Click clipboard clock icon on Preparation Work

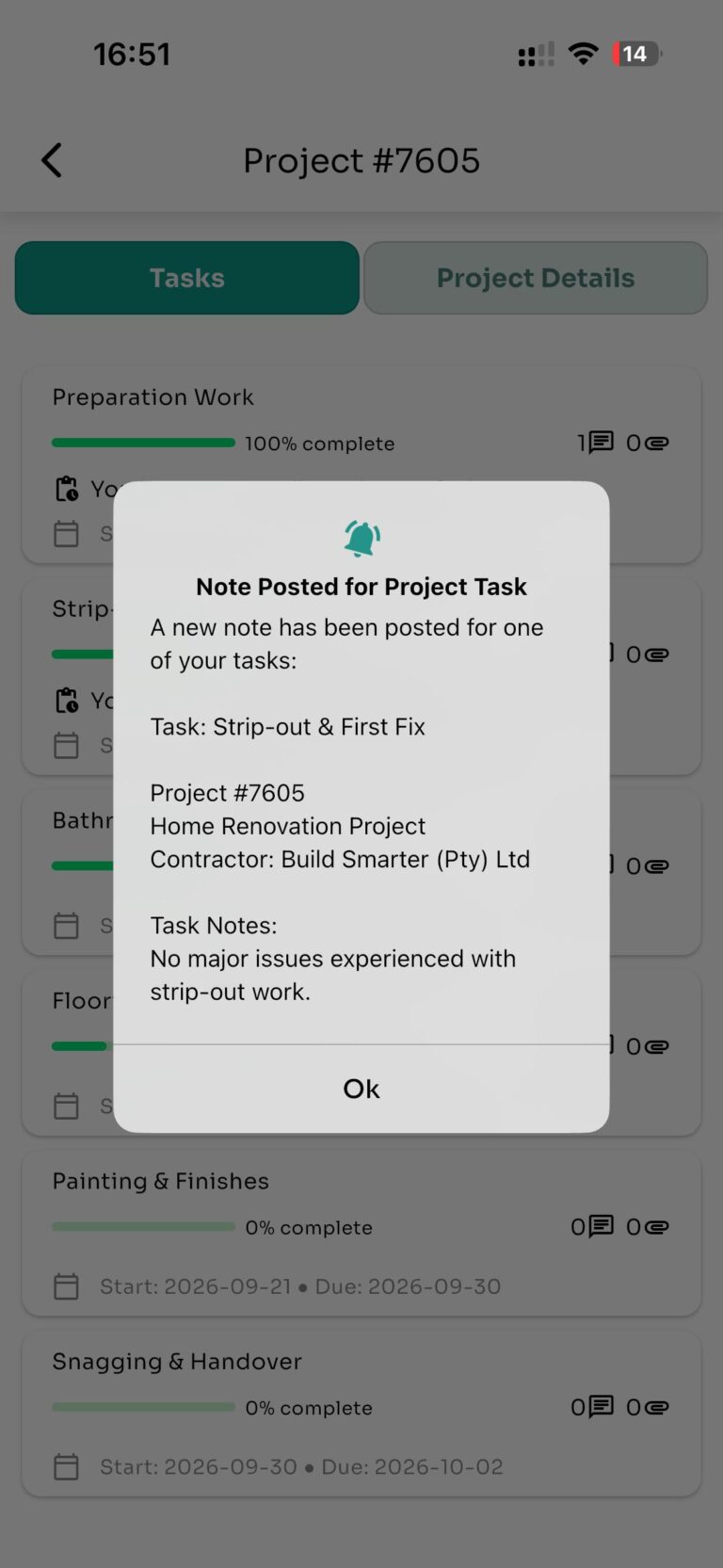[x=67, y=489]
